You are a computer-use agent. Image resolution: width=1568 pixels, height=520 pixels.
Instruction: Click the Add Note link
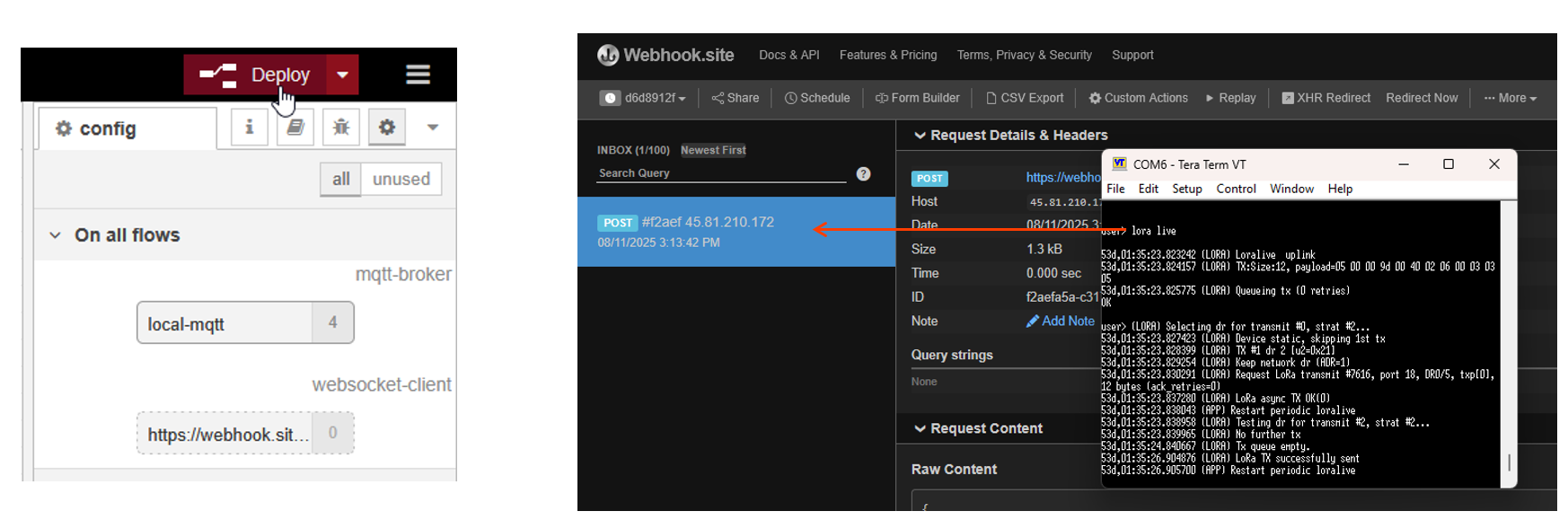click(1061, 321)
